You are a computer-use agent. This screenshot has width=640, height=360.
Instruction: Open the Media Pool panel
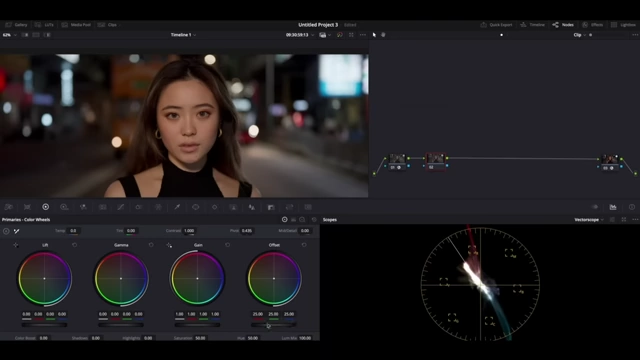76,25
